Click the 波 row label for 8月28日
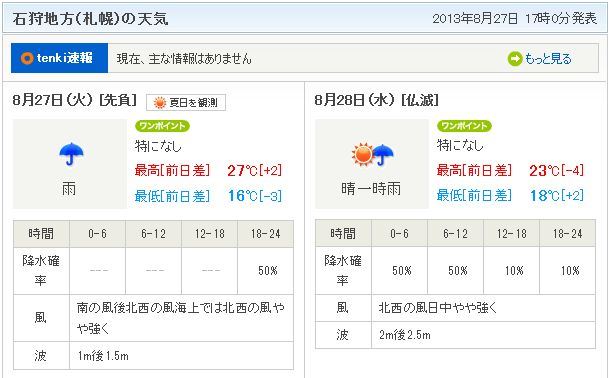Viewport: 612px width, 378px height. (342, 335)
